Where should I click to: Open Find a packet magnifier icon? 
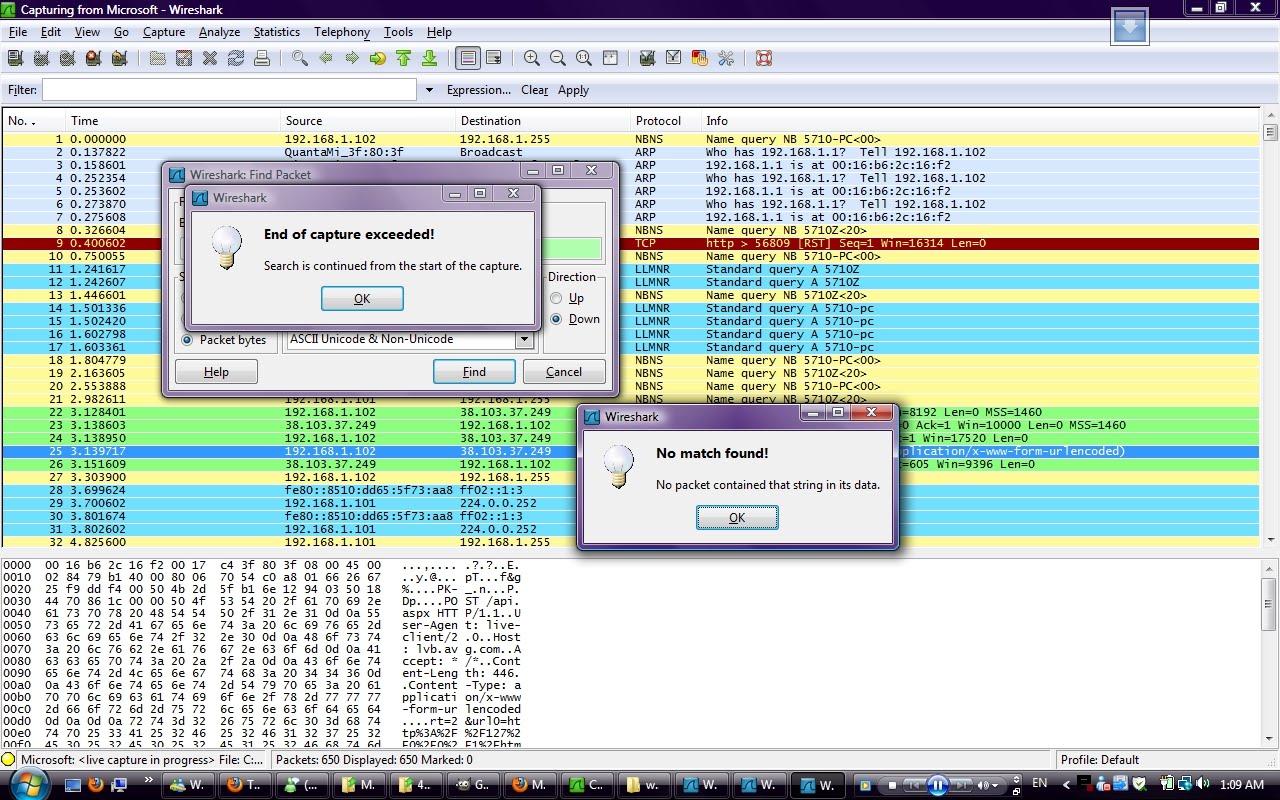300,58
